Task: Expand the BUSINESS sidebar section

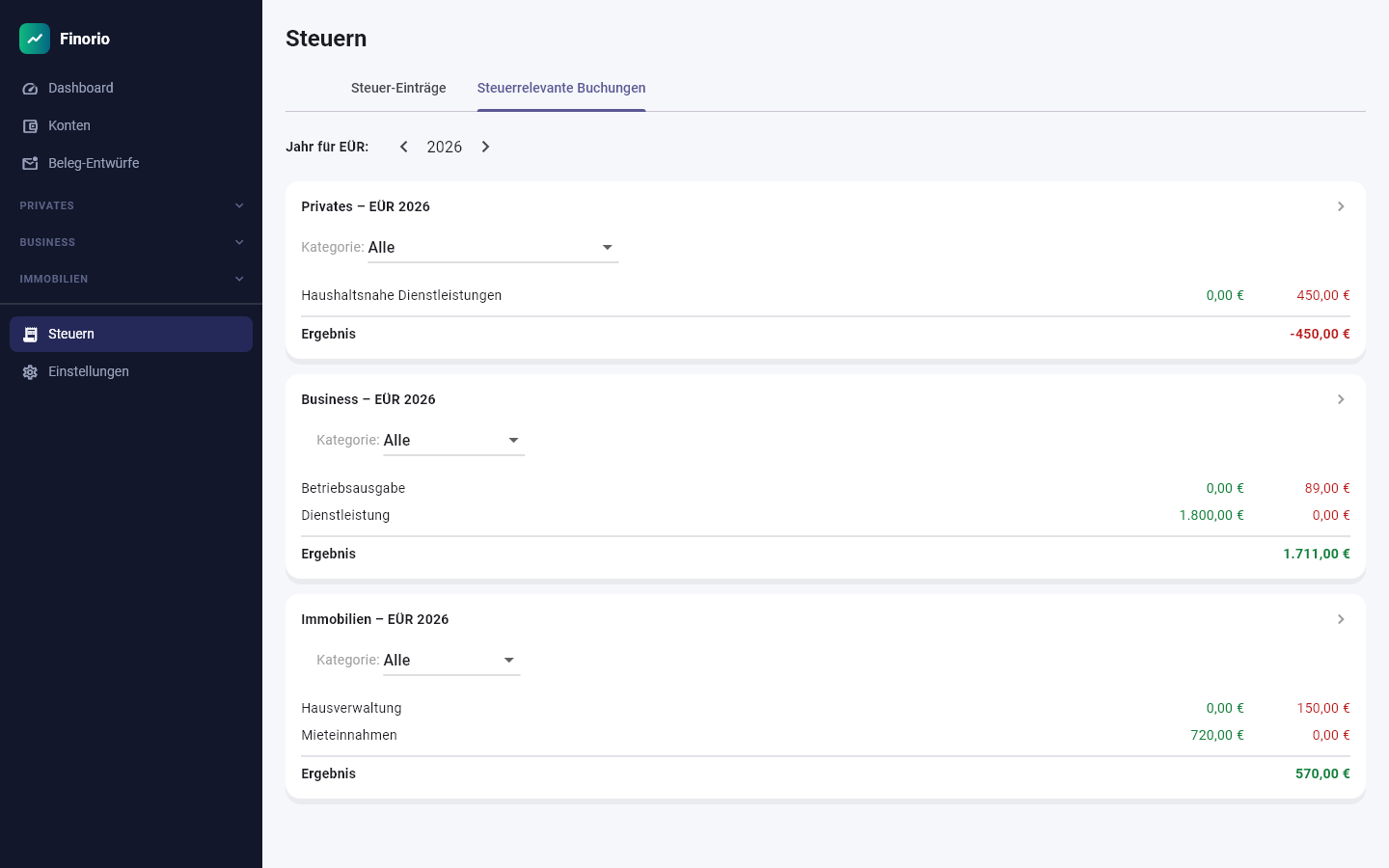Action: click(131, 242)
